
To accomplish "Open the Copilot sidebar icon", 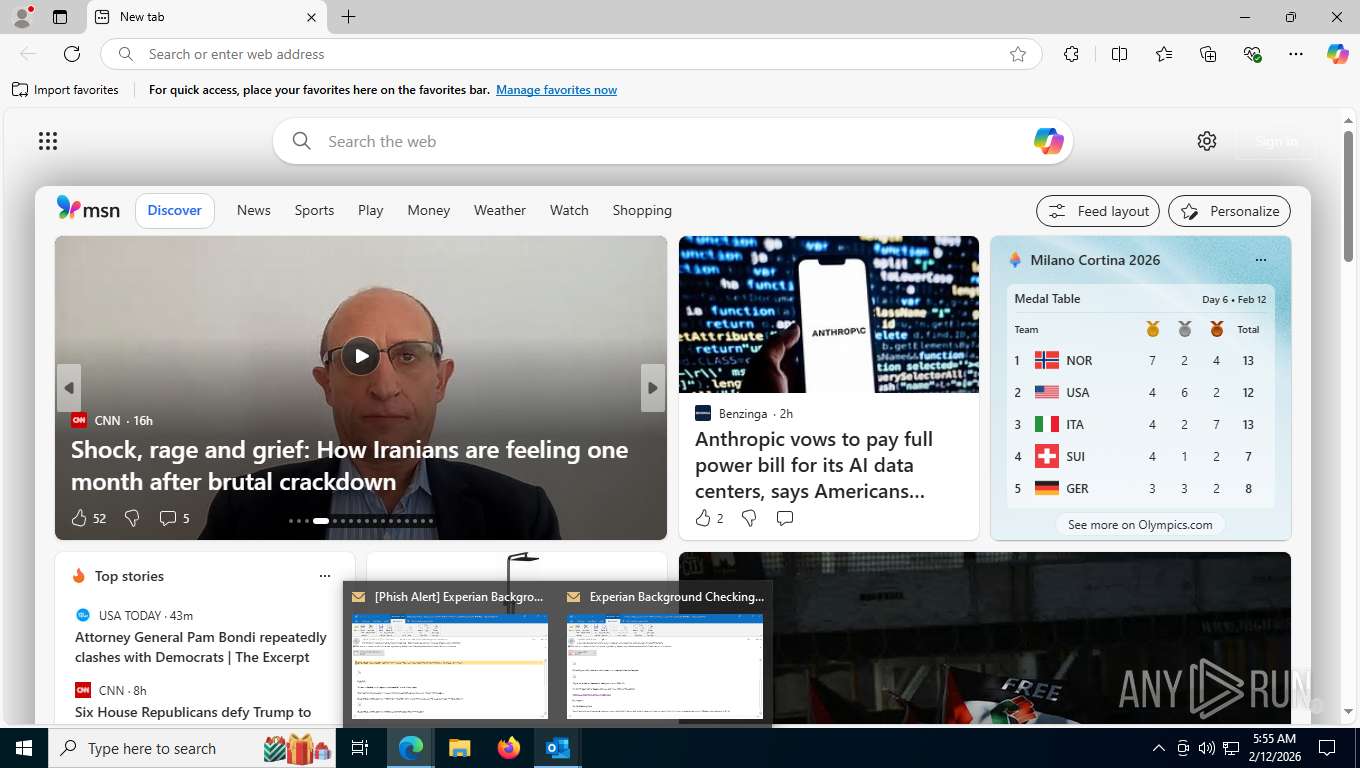I will click(x=1338, y=54).
